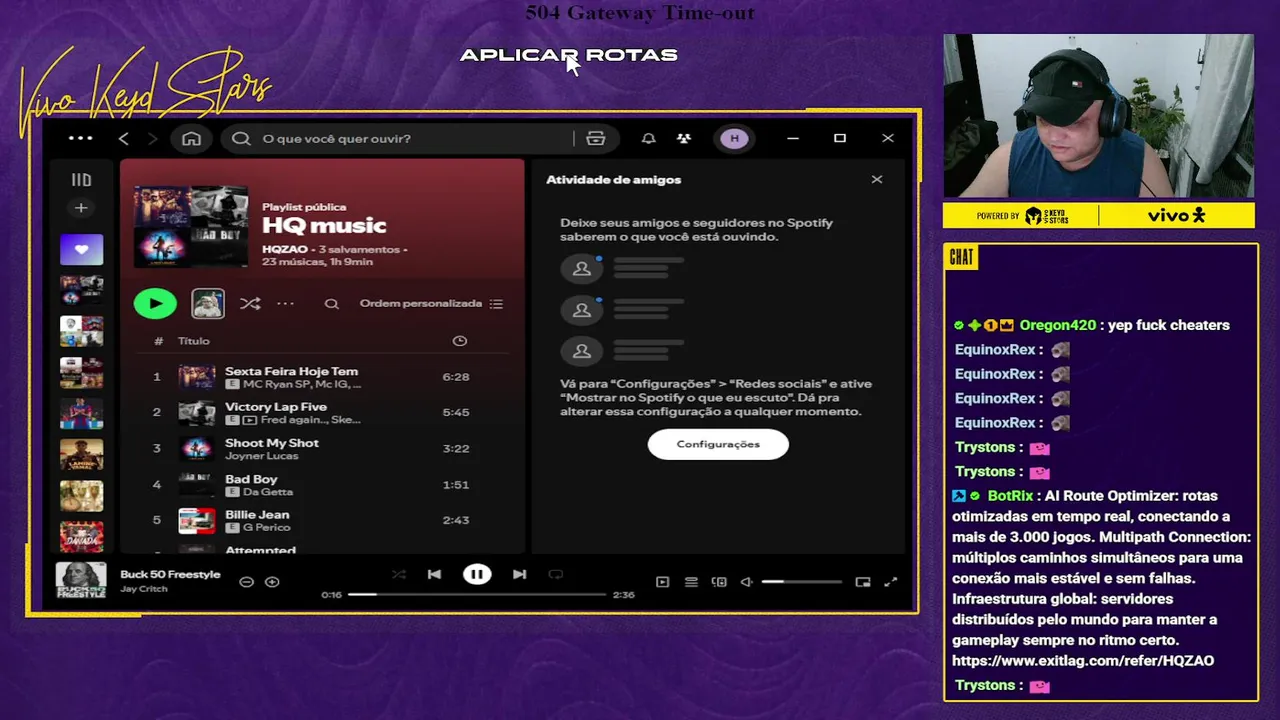The image size is (1280, 720).
Task: Click the Título column header
Action: point(194,341)
